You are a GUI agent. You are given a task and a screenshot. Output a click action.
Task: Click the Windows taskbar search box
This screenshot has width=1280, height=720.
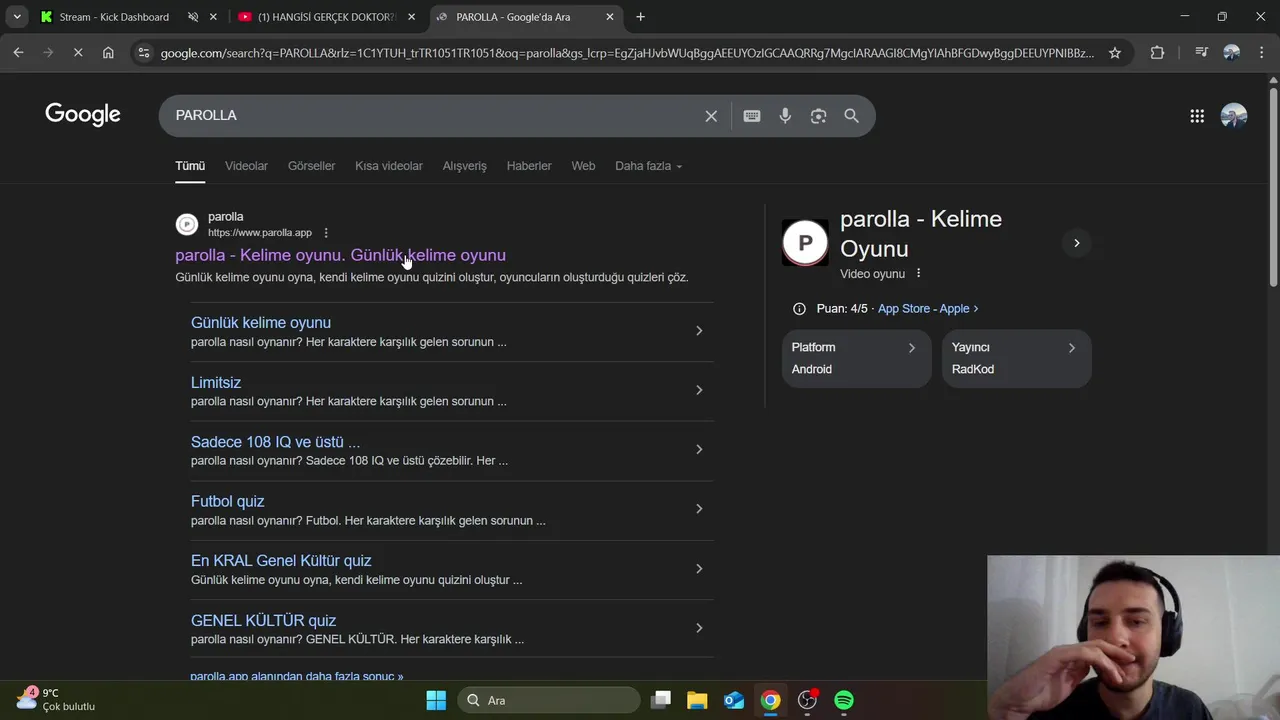(x=549, y=700)
